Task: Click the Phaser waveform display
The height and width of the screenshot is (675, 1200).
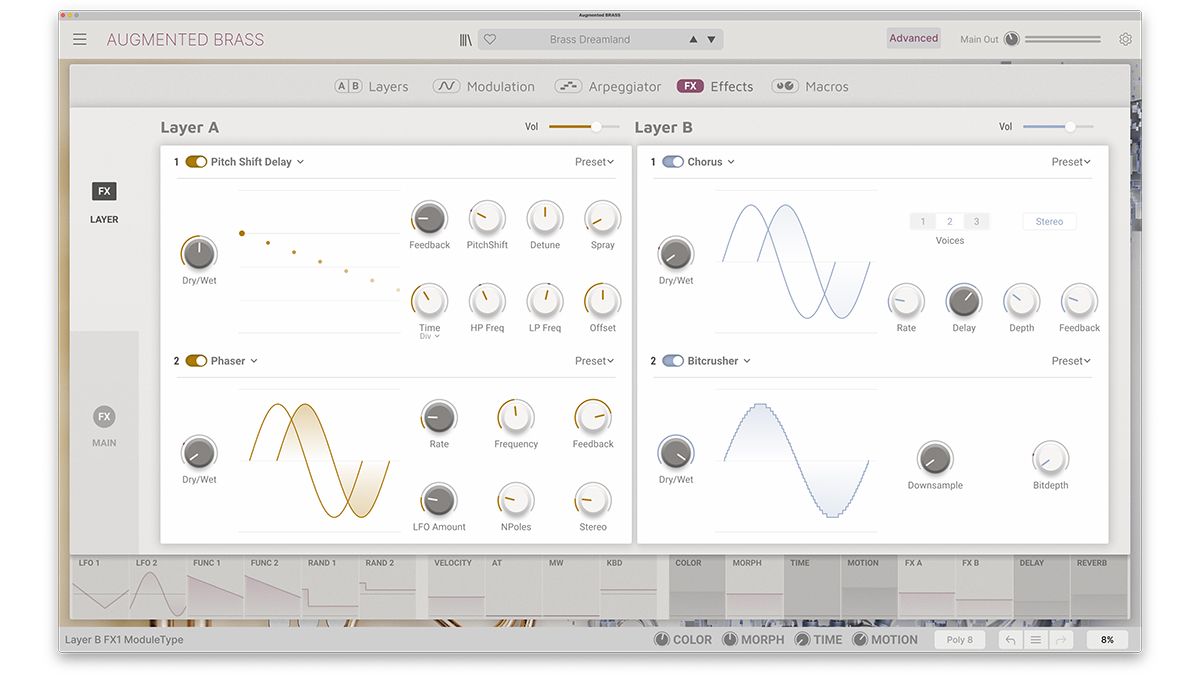Action: click(319, 461)
